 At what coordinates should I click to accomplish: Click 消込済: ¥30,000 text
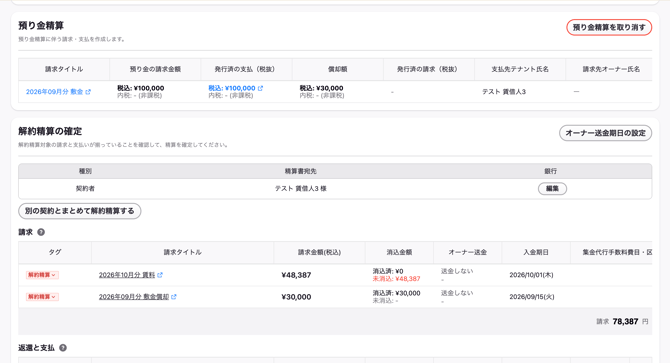(397, 293)
